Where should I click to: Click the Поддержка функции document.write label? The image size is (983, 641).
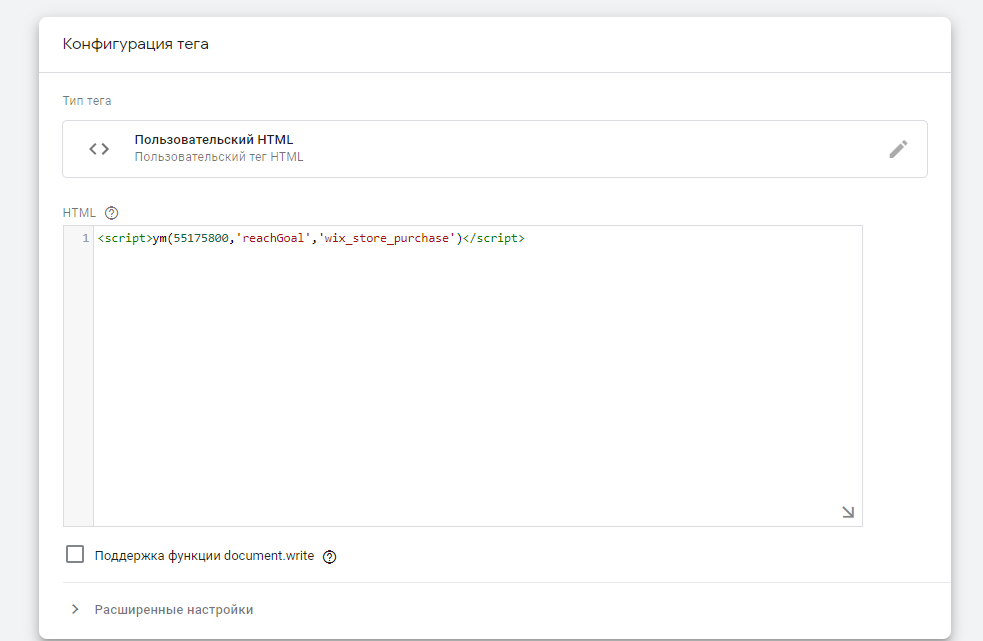[204, 556]
